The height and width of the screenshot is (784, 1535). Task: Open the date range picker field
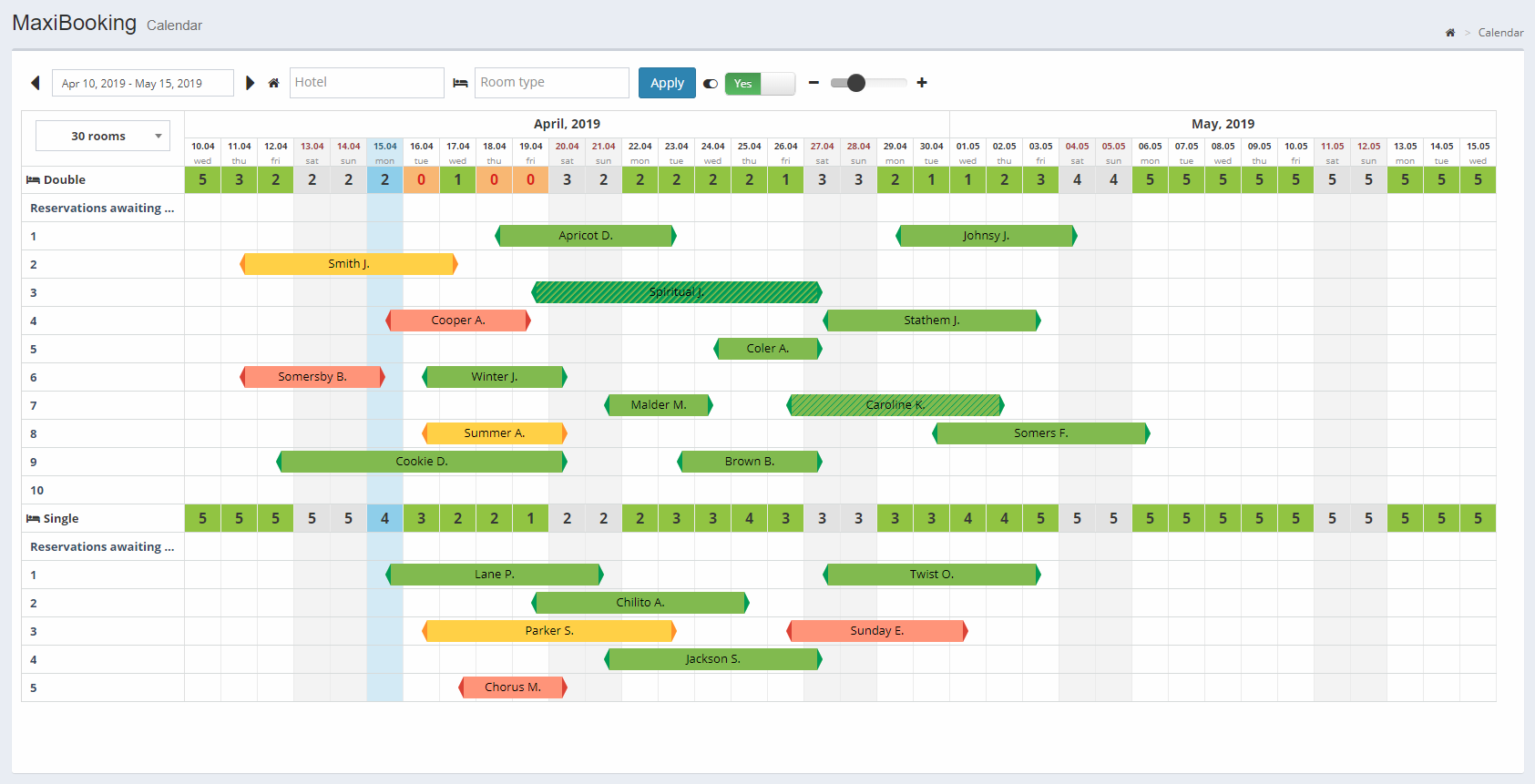(x=143, y=83)
